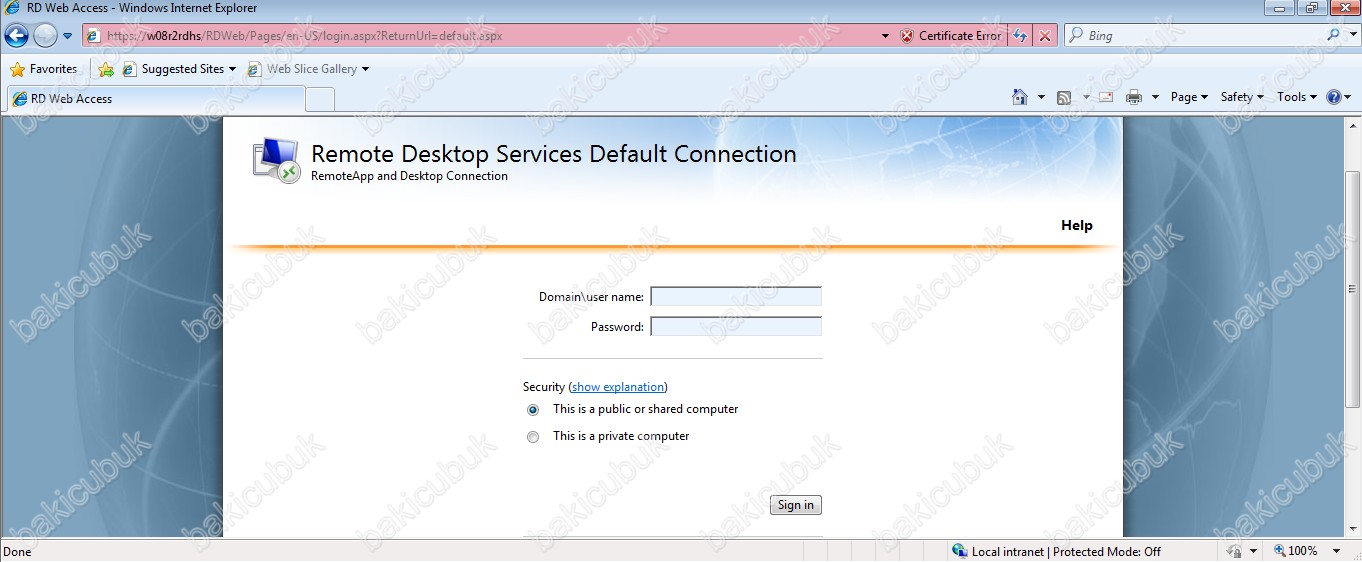Click the Internet Explorer title bar icon
1362x562 pixels.
click(12, 8)
